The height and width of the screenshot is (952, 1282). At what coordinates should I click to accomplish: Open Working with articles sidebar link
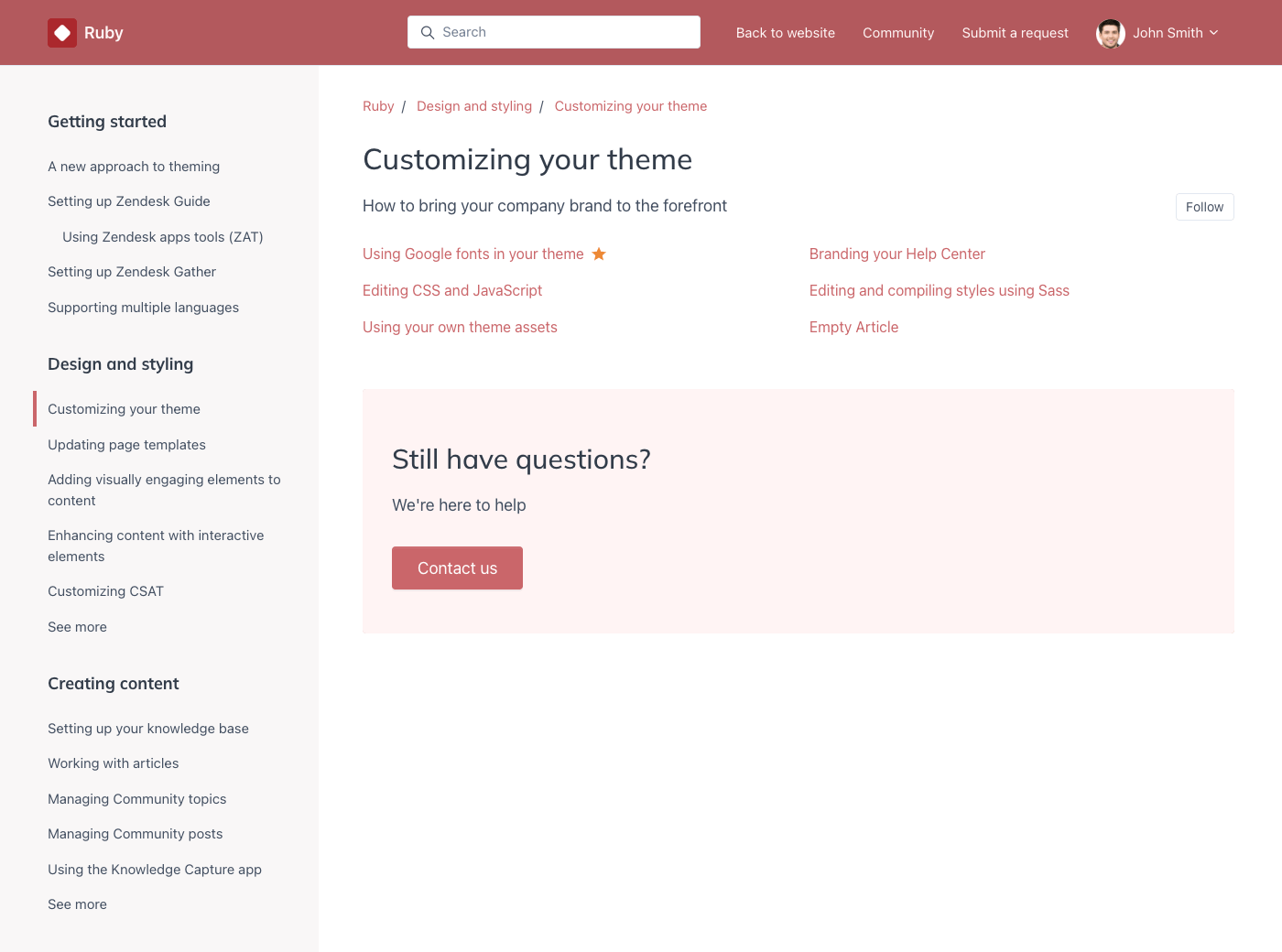(114, 763)
